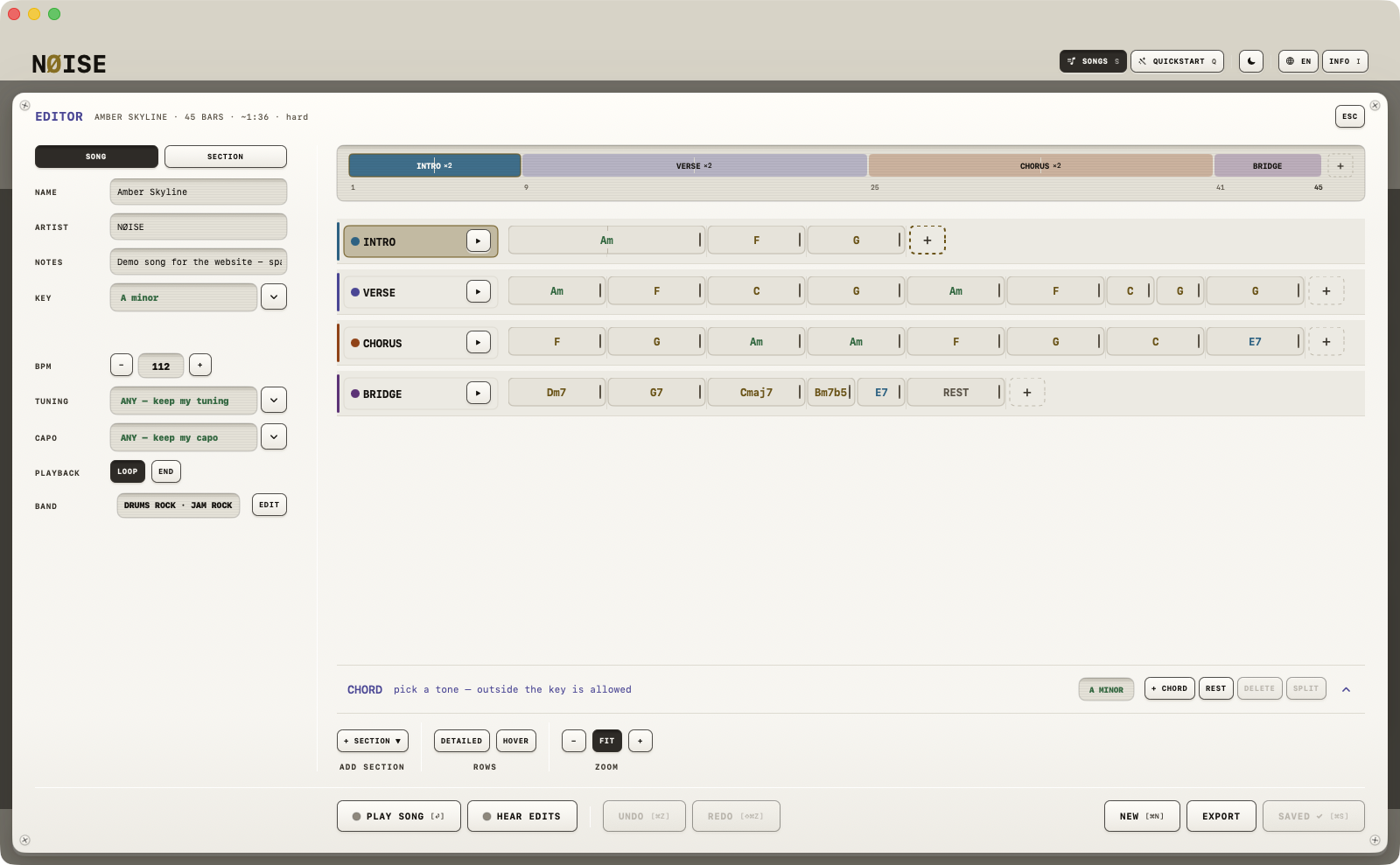Collapse the chord panel chevron
This screenshot has height=865, width=1400.
click(1346, 689)
